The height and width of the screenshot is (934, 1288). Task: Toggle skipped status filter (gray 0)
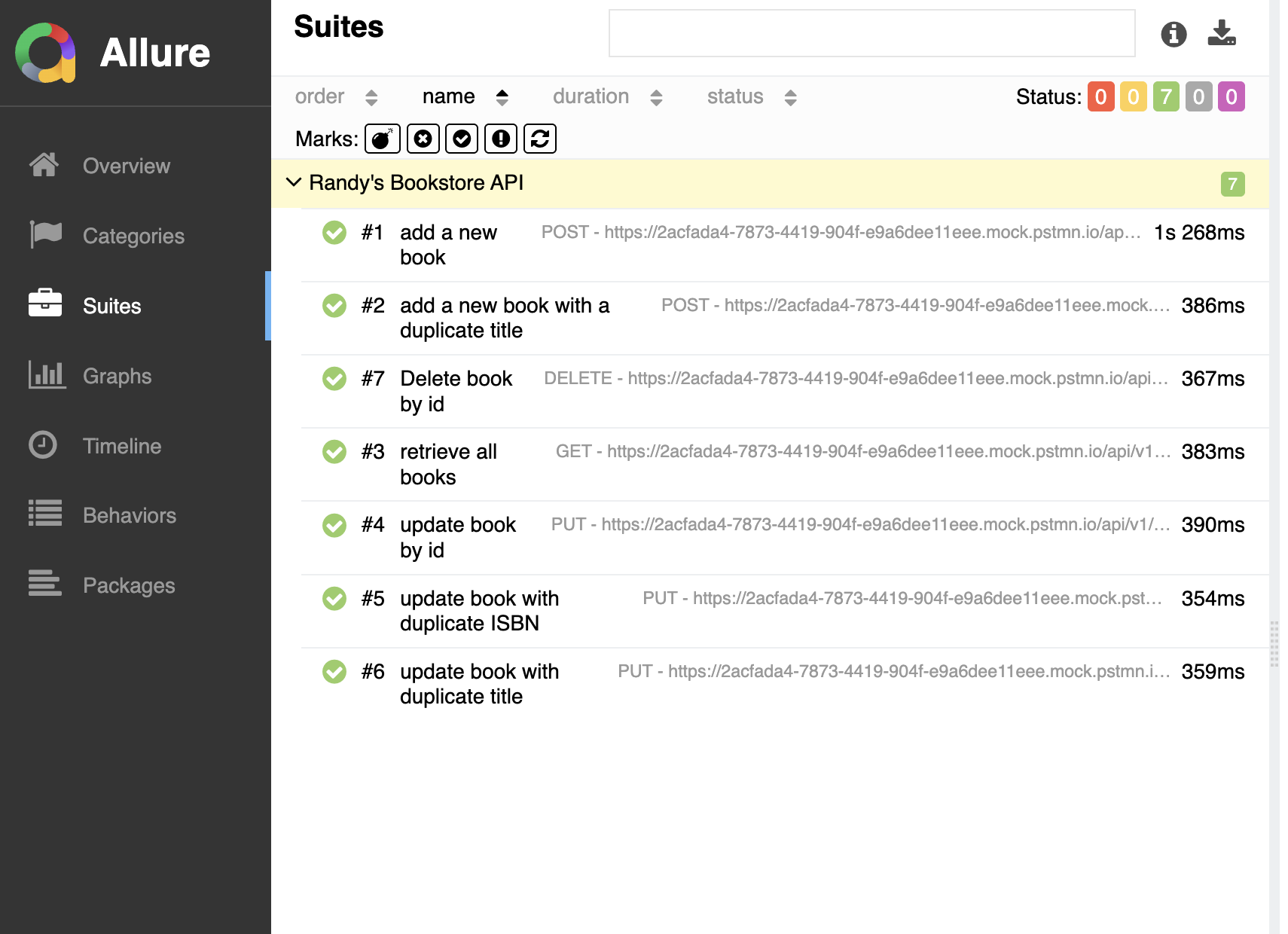[1199, 97]
